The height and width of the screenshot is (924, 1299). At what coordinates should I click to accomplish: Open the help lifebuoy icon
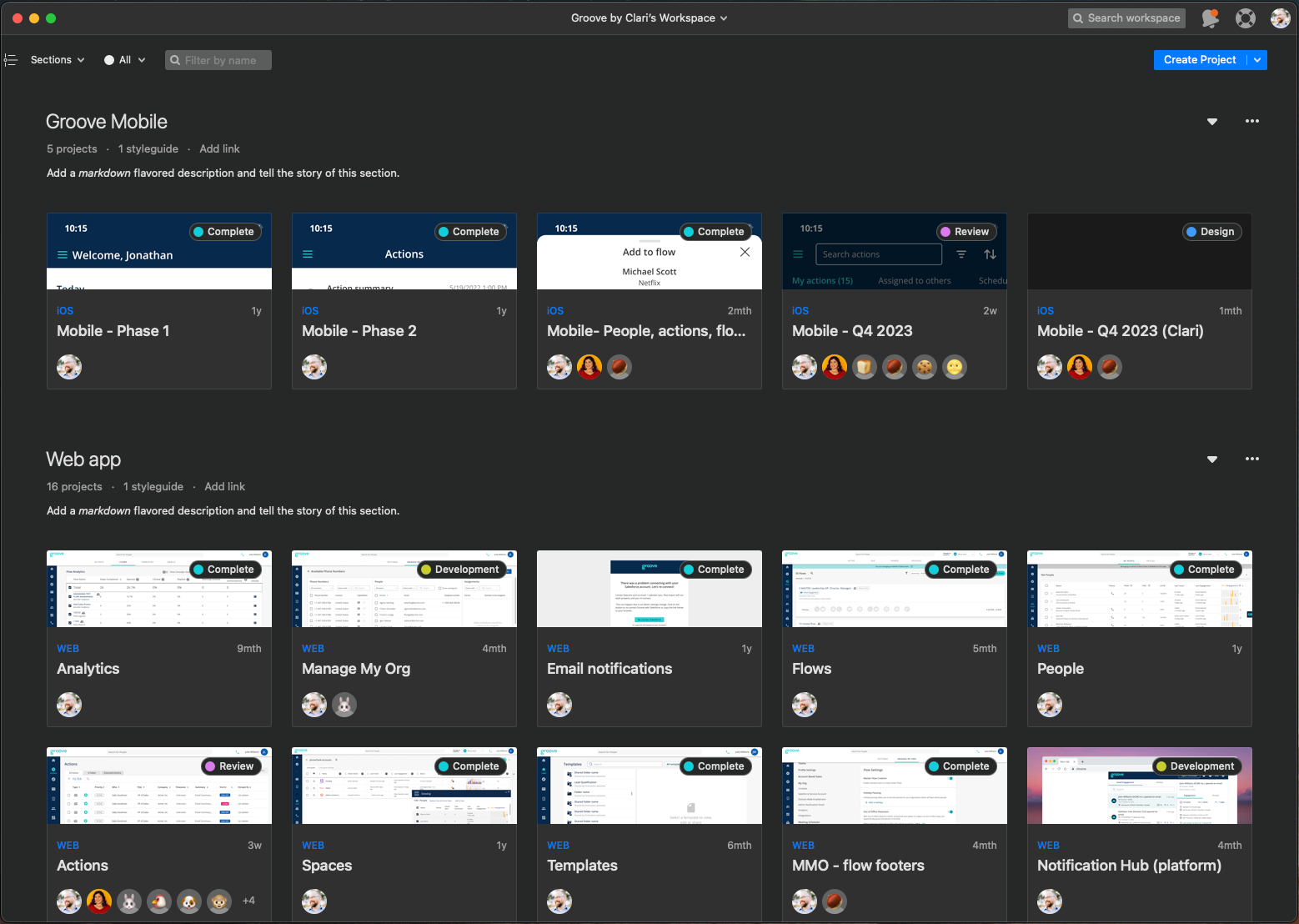1246,18
